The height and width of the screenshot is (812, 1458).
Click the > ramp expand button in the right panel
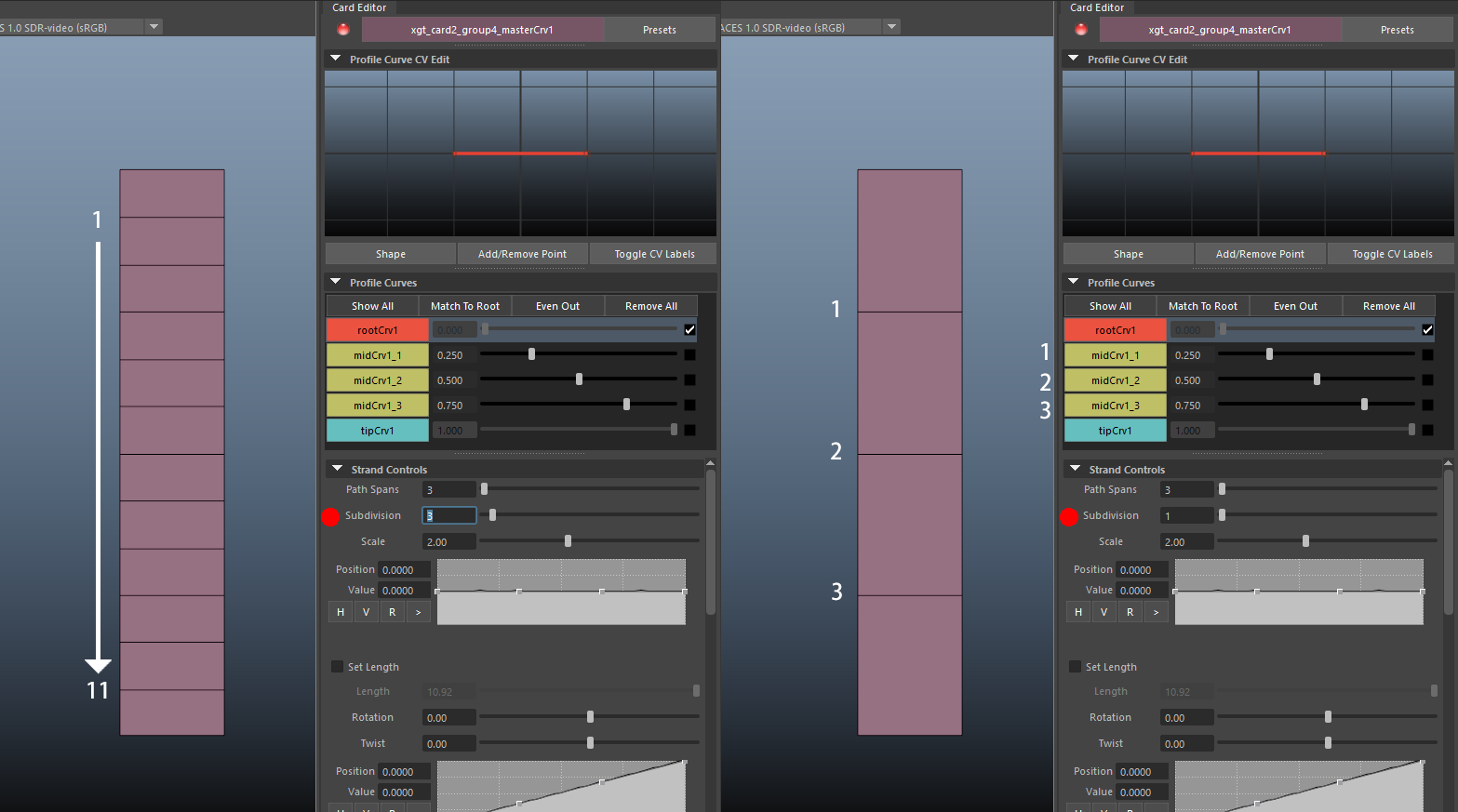pos(1156,612)
